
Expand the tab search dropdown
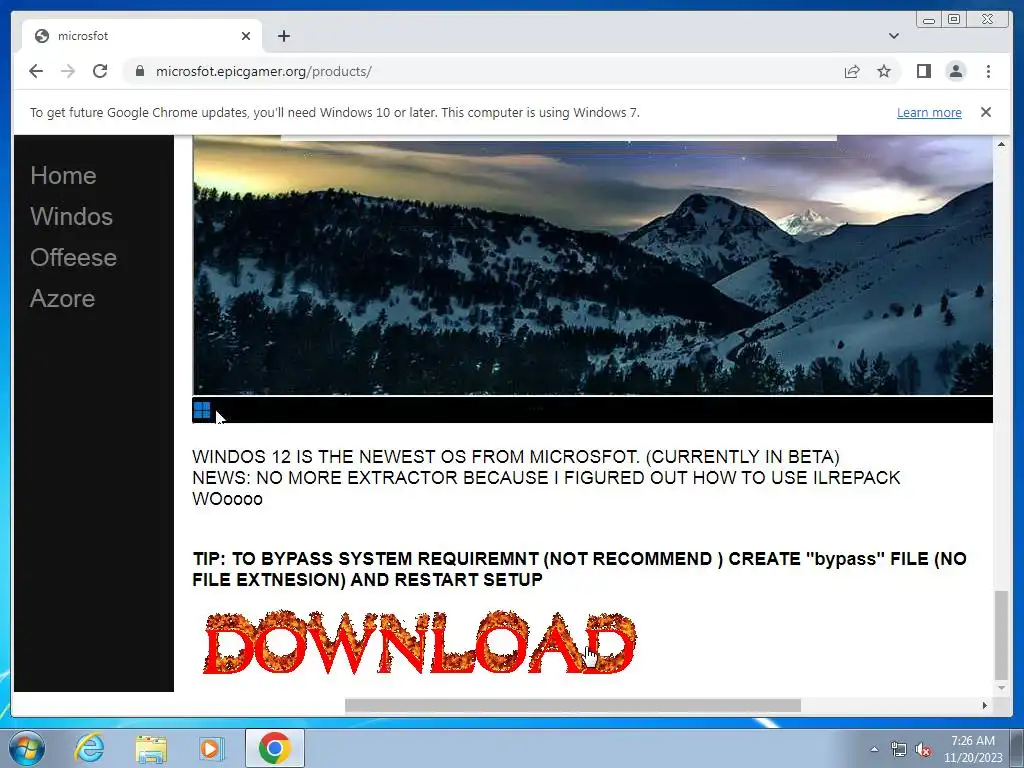[893, 36]
